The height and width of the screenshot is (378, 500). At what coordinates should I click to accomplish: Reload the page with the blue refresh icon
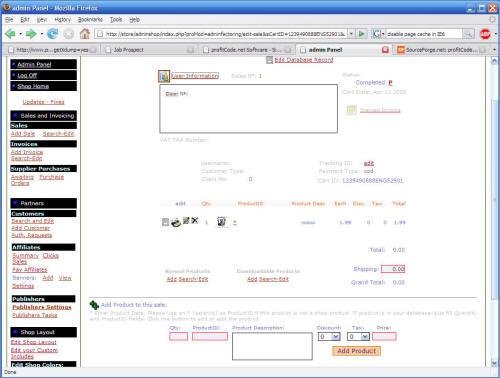(x=53, y=33)
